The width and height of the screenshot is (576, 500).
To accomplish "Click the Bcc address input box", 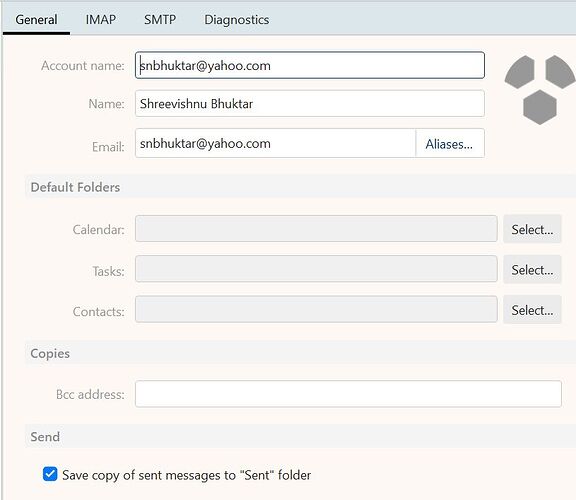I will pyautogui.click(x=348, y=394).
